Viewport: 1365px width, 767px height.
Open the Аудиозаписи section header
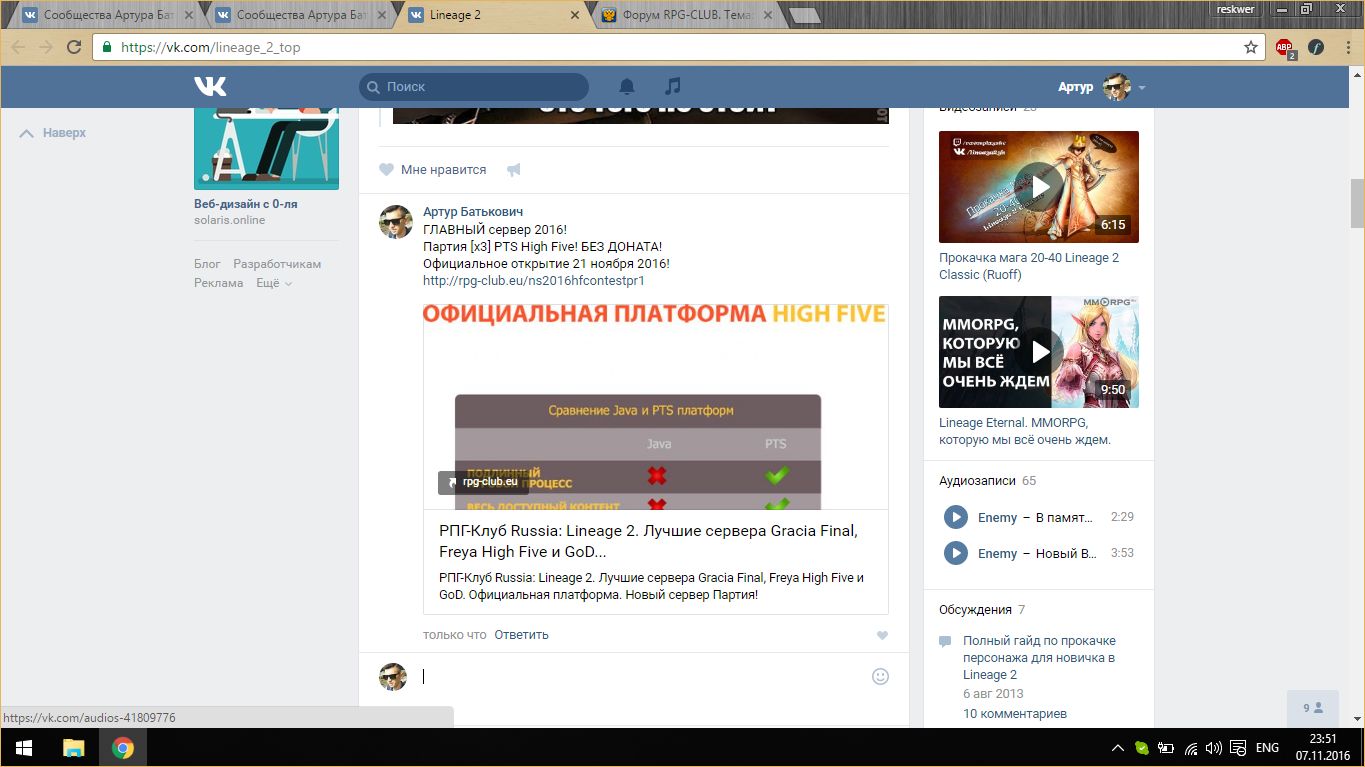click(976, 481)
